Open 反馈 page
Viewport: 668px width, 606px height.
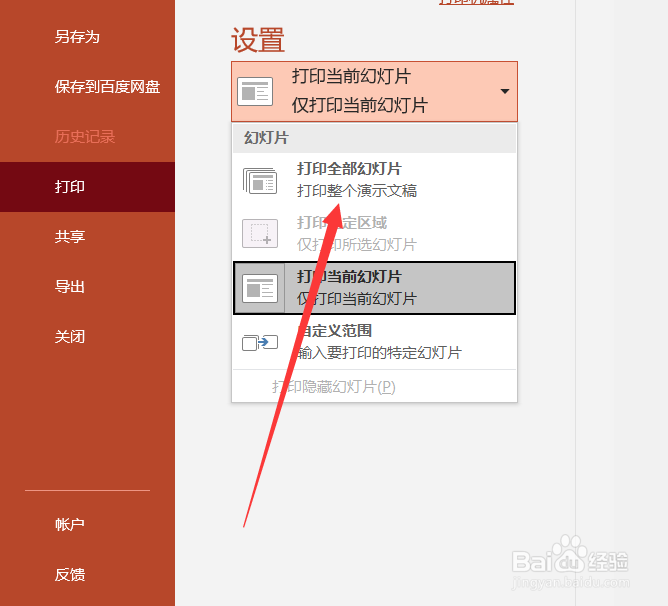coord(70,574)
